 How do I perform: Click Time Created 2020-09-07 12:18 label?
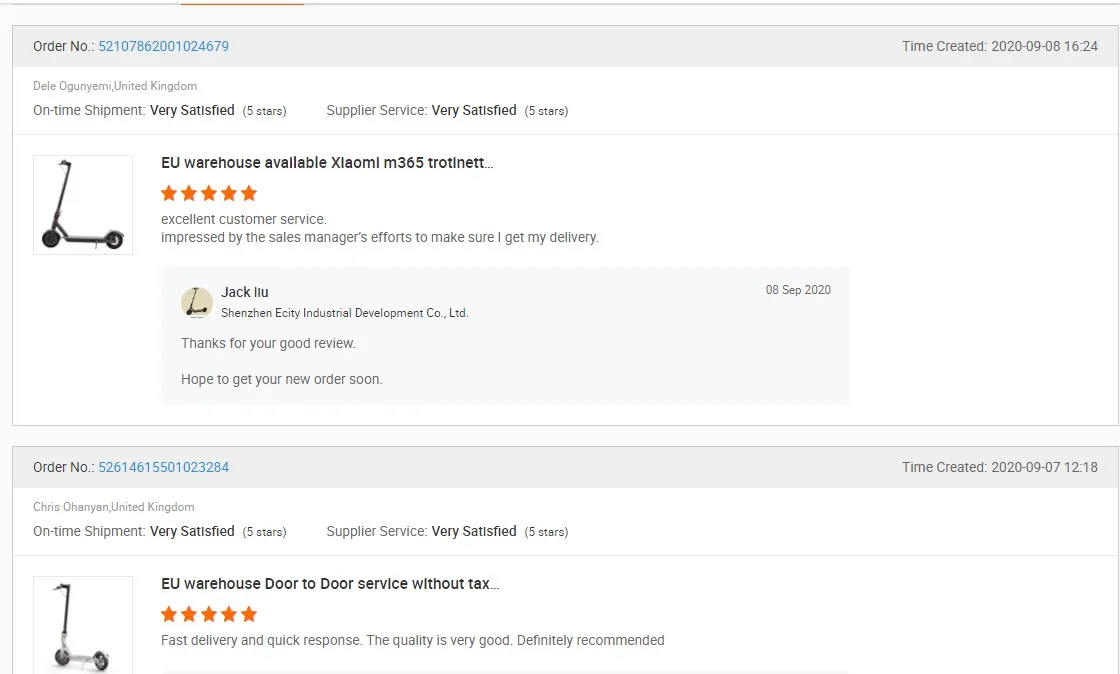pos(999,467)
